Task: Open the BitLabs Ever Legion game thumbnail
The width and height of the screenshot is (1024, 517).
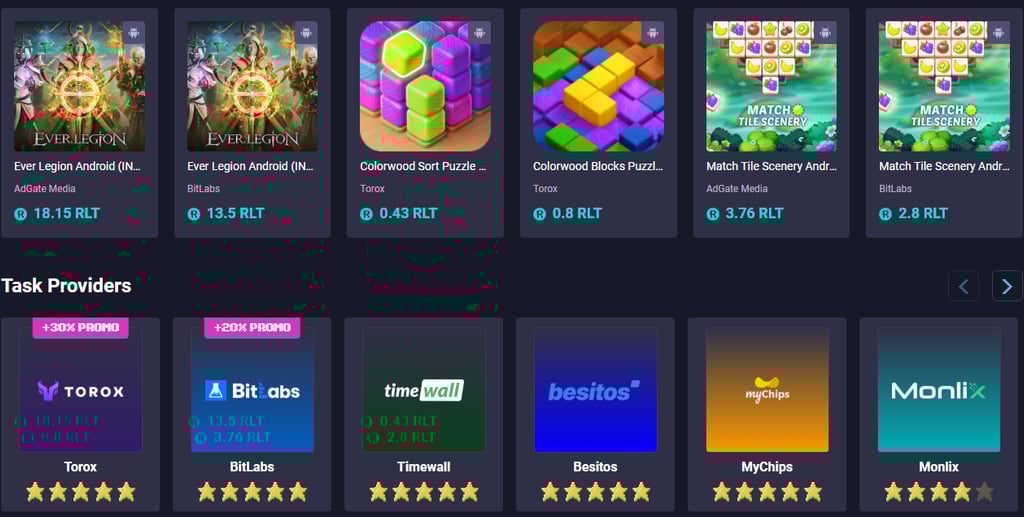Action: click(x=253, y=86)
